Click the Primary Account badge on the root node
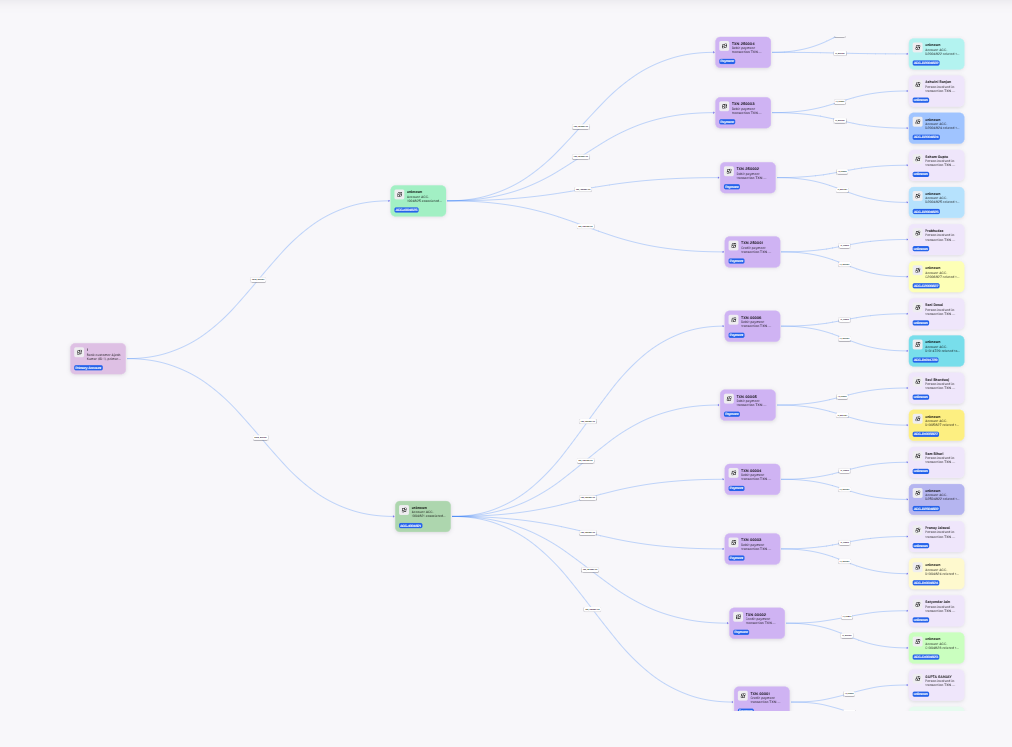 tap(88, 368)
